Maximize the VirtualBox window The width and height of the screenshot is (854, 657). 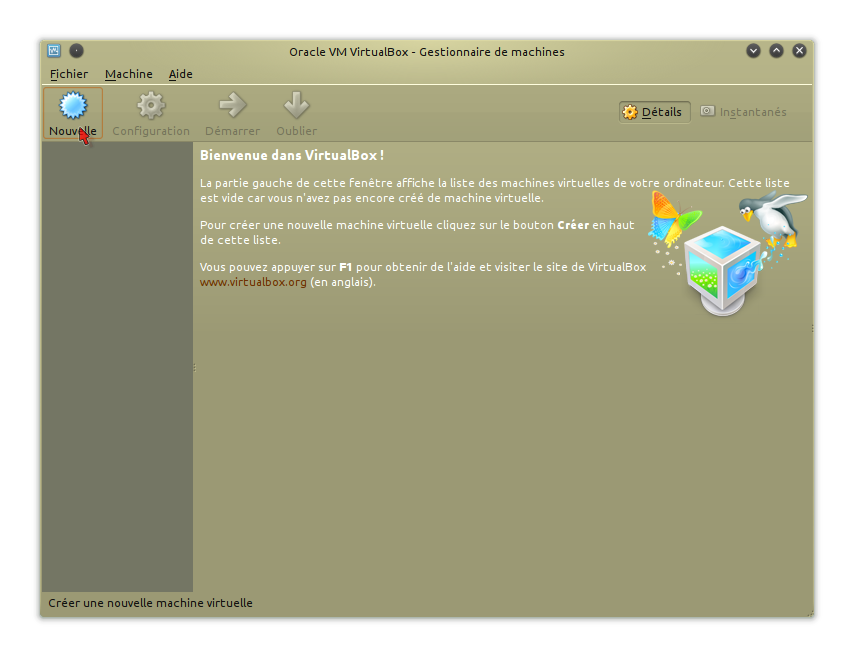tap(776, 51)
